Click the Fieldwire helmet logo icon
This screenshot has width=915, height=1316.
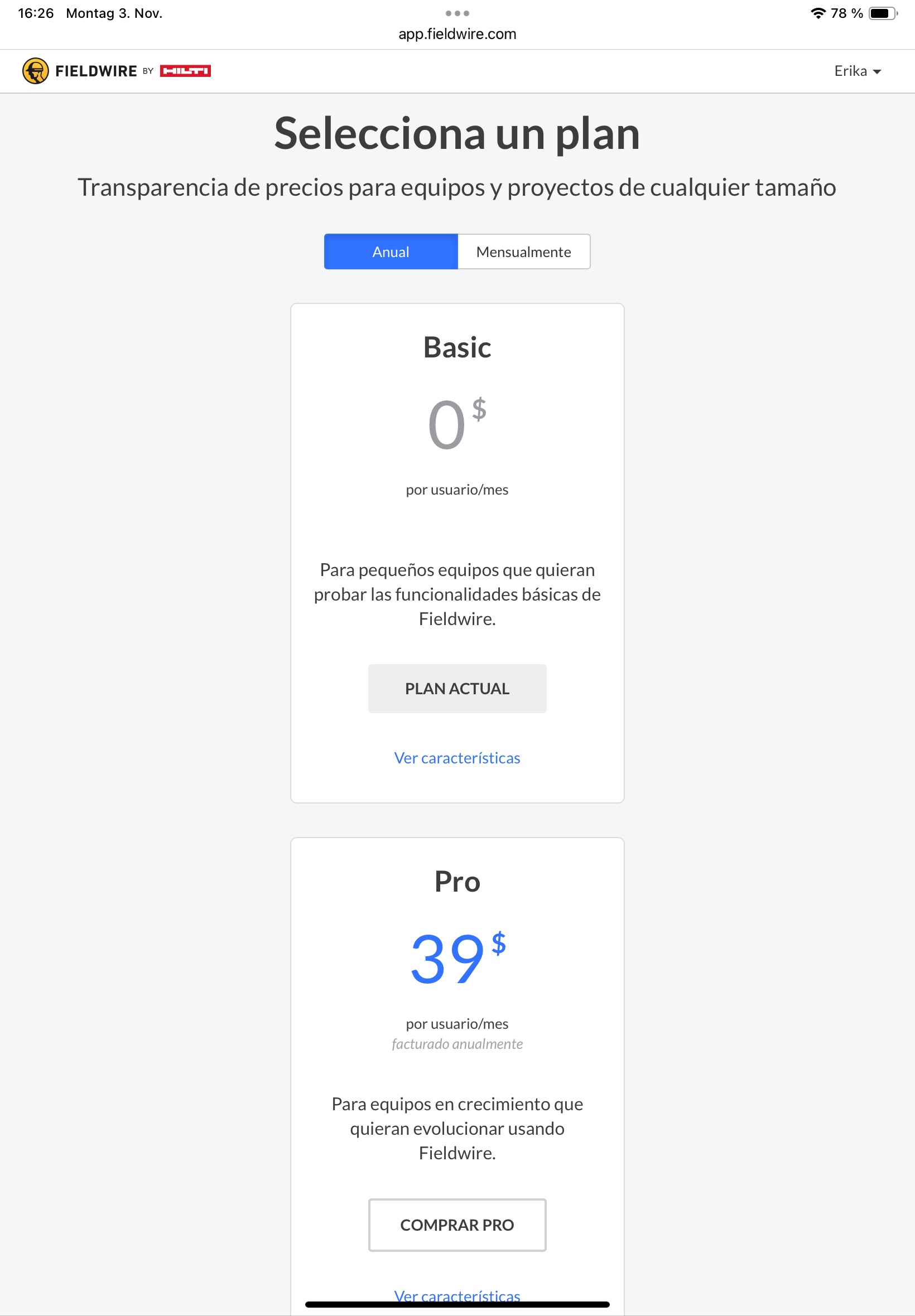point(36,71)
